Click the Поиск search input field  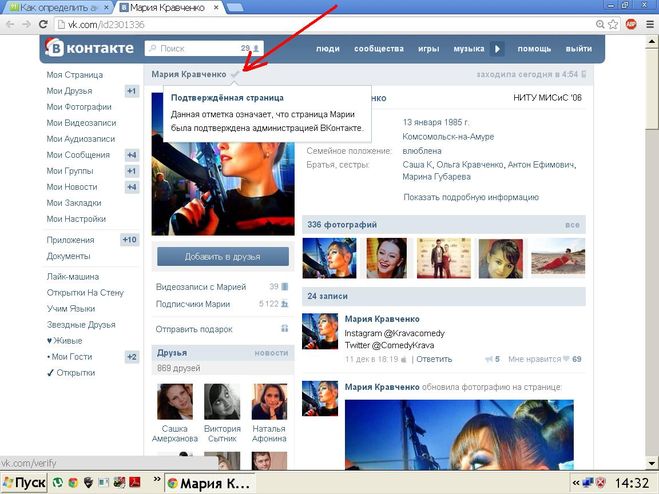[x=204, y=48]
